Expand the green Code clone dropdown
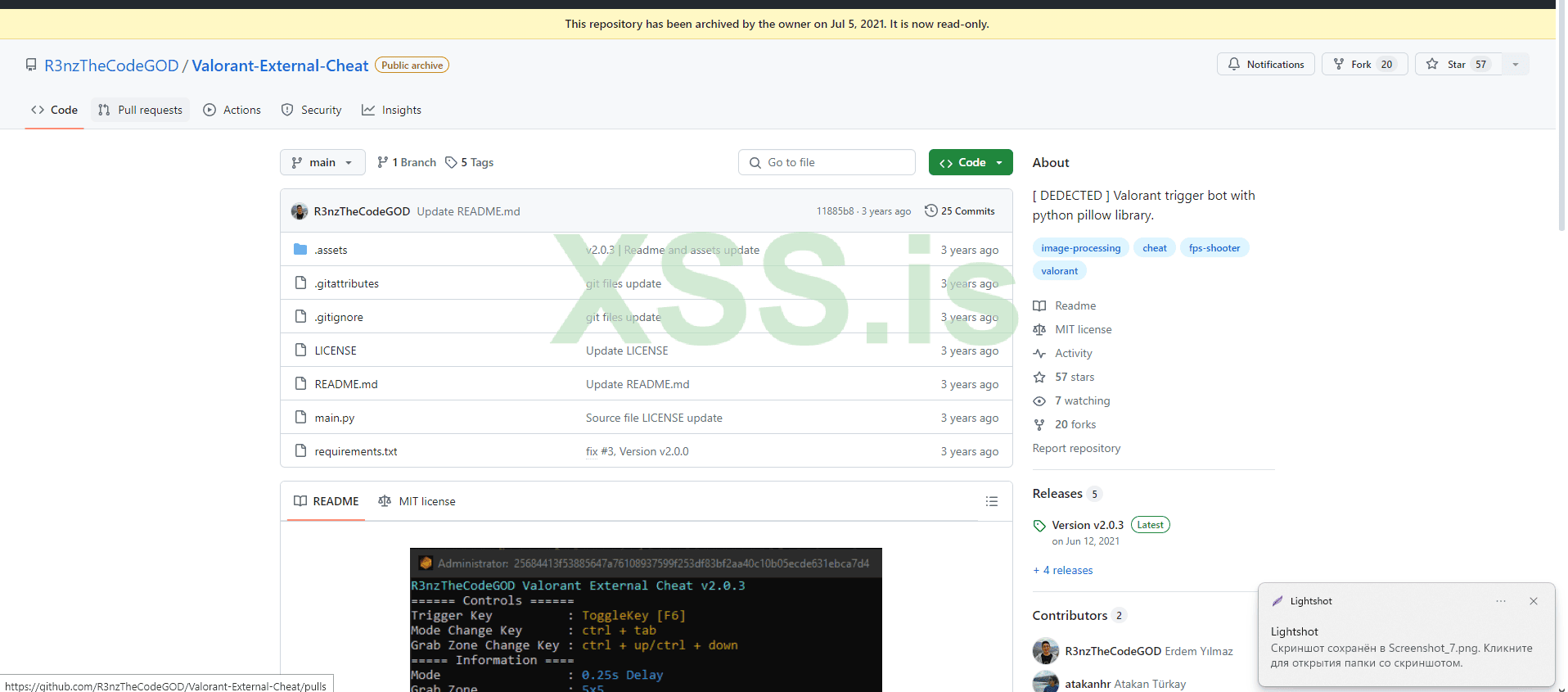Image resolution: width=1568 pixels, height=692 pixels. pos(971,162)
